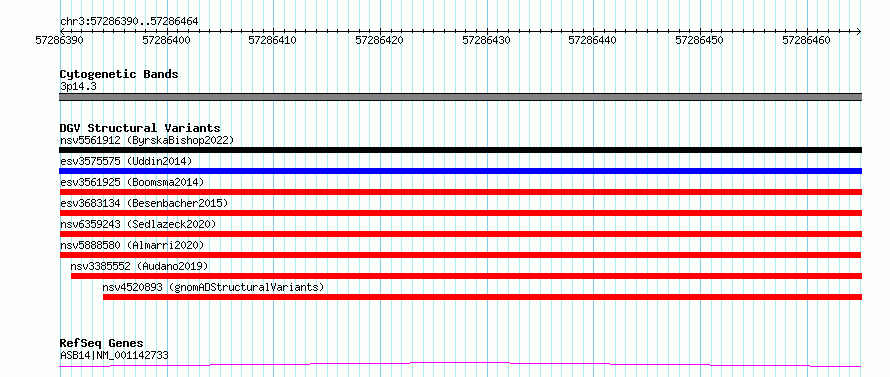The width and height of the screenshot is (890, 377).
Task: Open variant nsv6359243 (Sedlazeck2020) label
Action: tap(138, 224)
